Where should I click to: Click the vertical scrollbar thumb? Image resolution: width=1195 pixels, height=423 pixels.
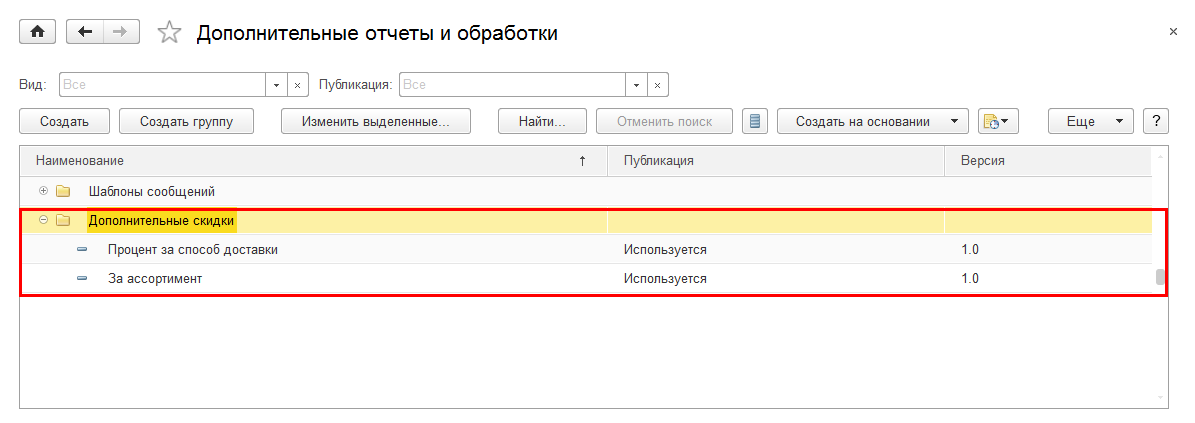point(1160,278)
